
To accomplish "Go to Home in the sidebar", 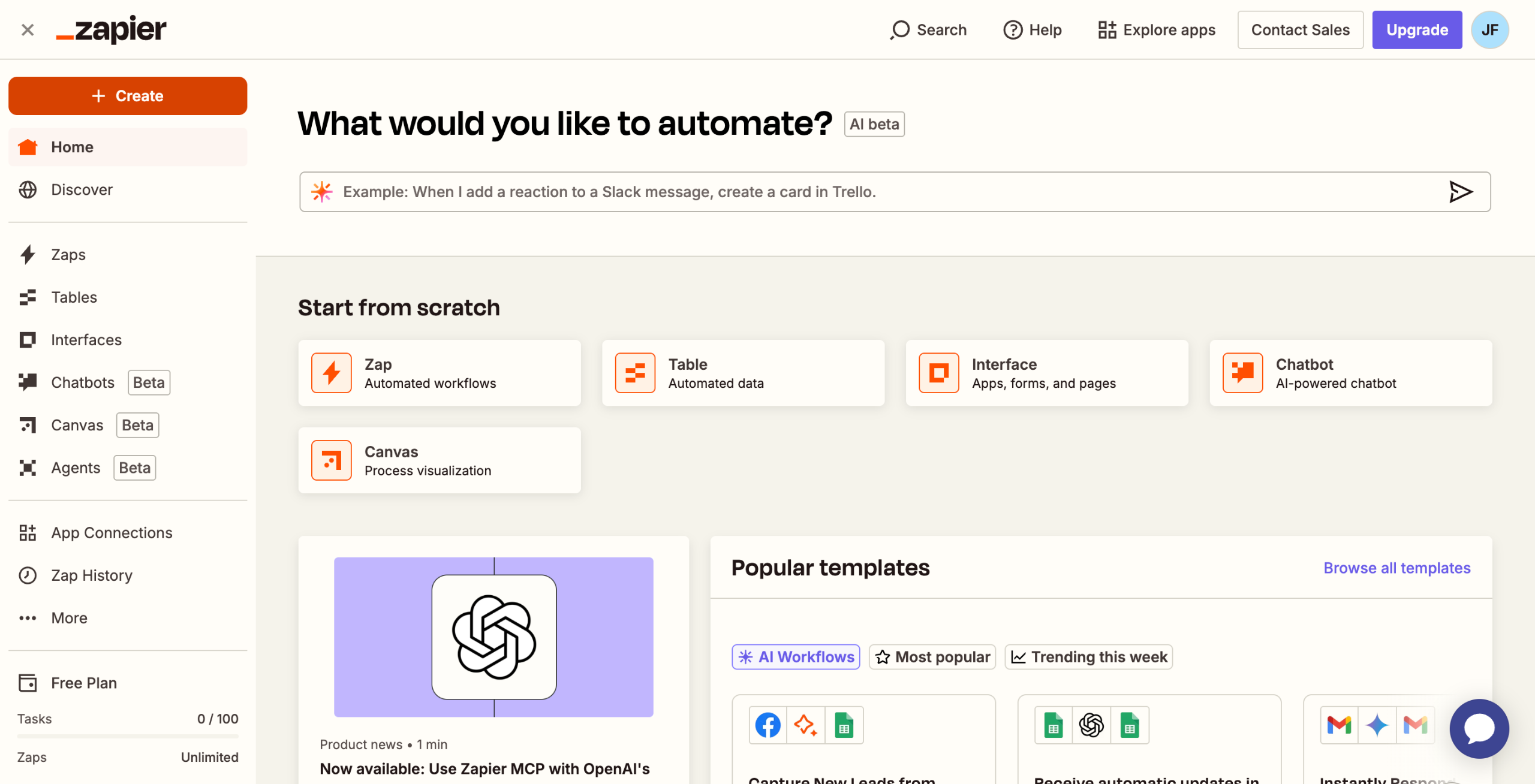I will 128,147.
